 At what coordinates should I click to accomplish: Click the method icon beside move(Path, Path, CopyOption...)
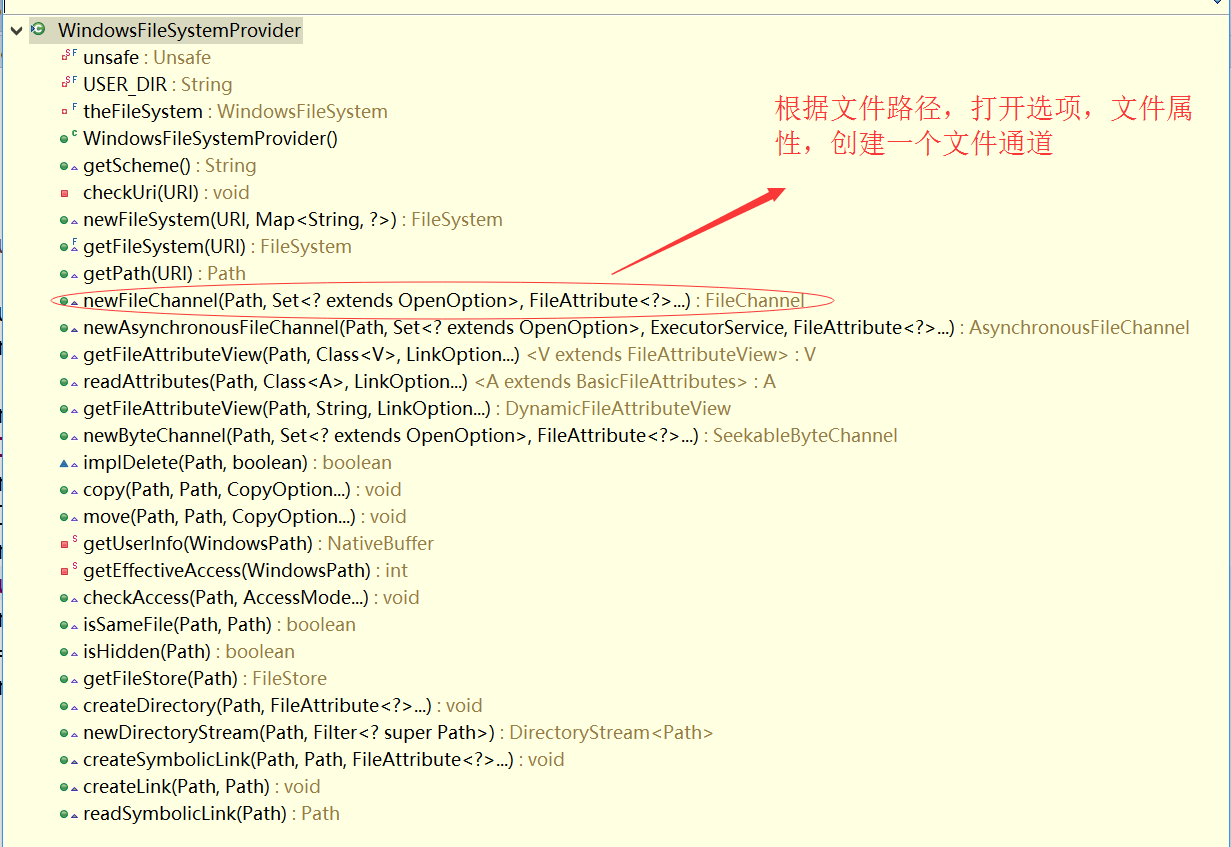[68, 516]
